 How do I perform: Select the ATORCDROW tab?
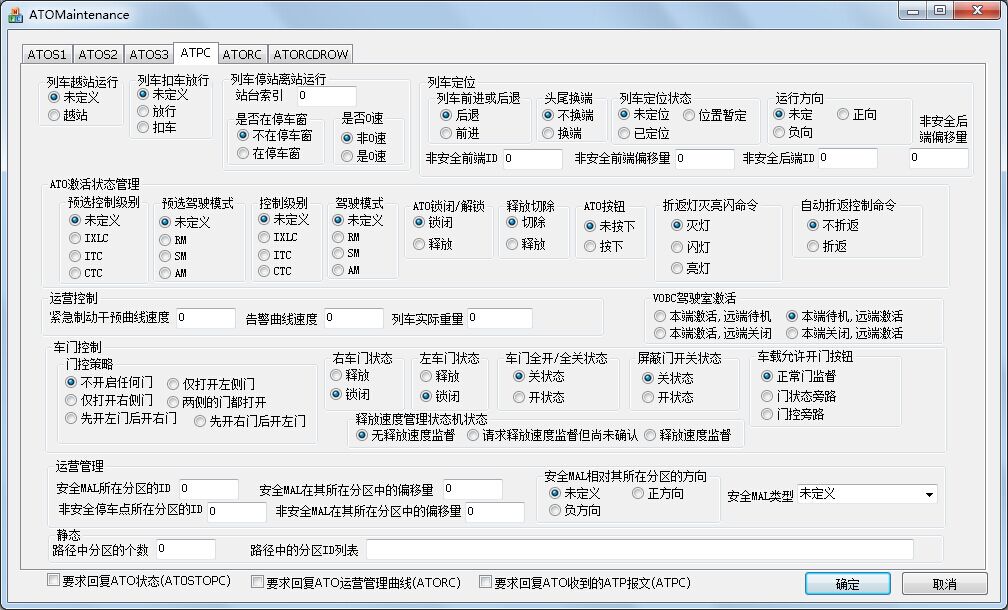[310, 54]
